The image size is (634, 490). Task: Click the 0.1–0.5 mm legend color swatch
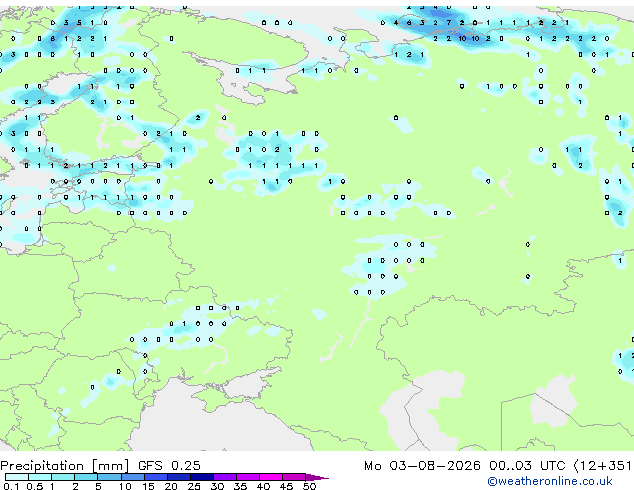pos(17,477)
